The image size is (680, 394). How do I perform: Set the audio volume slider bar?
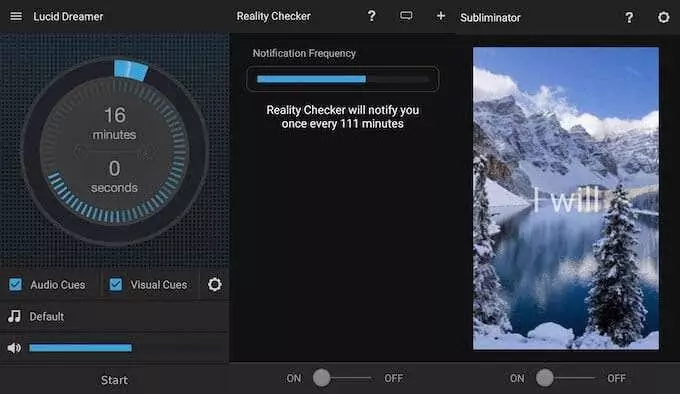[x=125, y=348]
